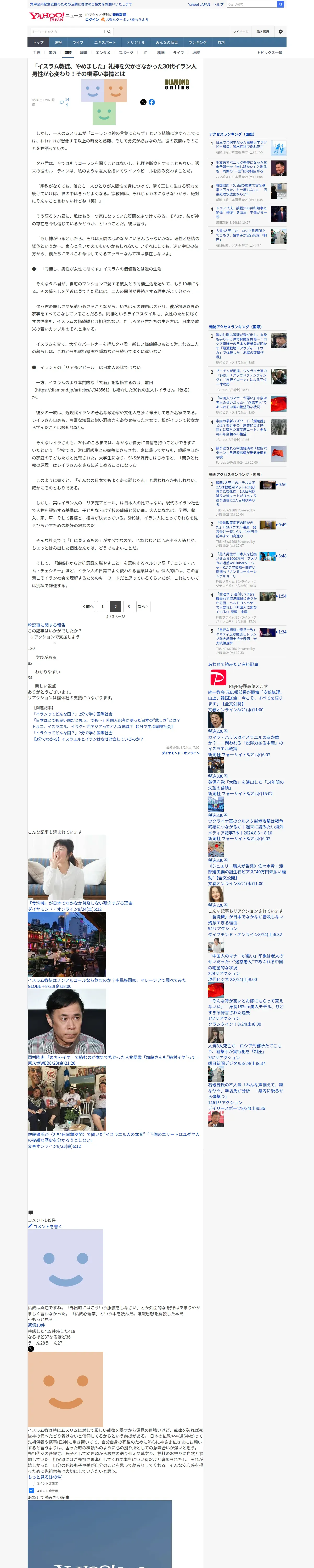The height and width of the screenshot is (1568, 314).
Task: Open the みんなの意見 tab
Action: tap(167, 43)
